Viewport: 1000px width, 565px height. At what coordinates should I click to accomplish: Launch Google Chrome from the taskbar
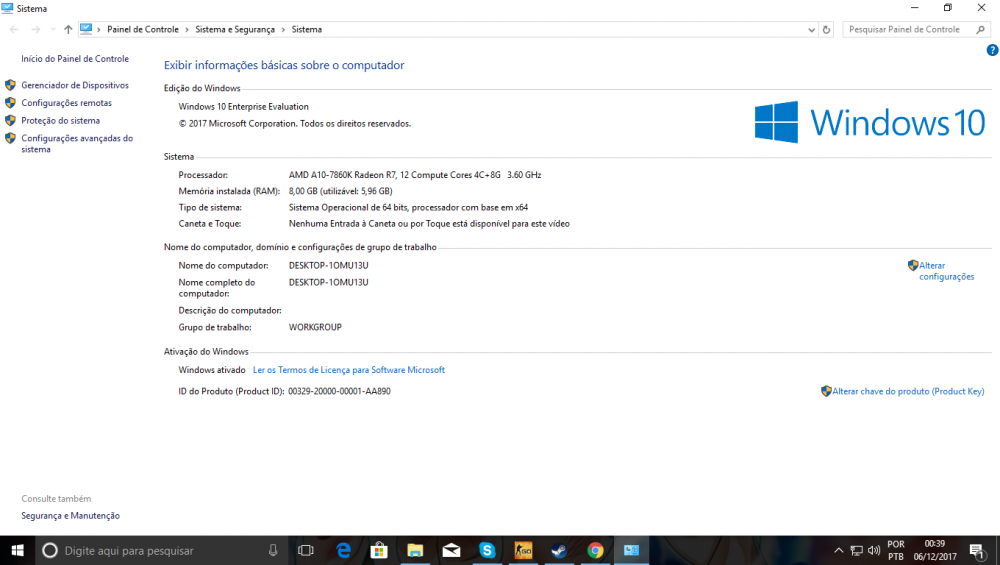tap(595, 550)
